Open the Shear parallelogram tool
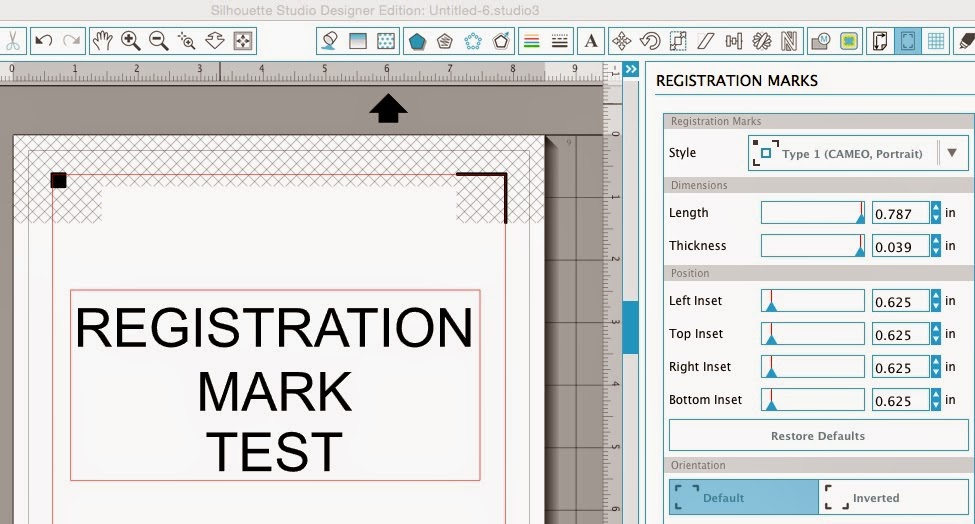The height and width of the screenshot is (524, 975). coord(706,41)
